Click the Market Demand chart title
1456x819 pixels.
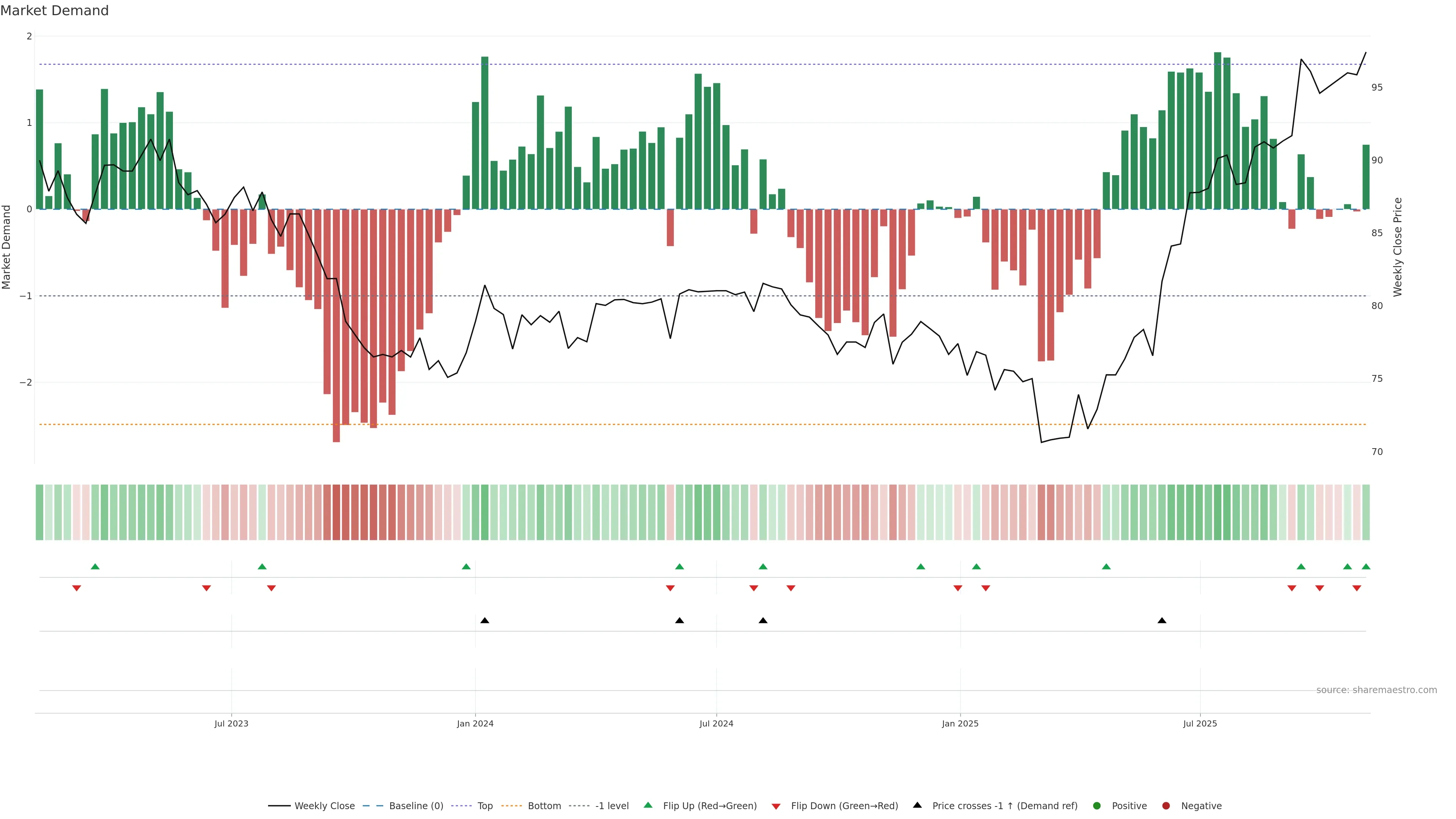[54, 11]
